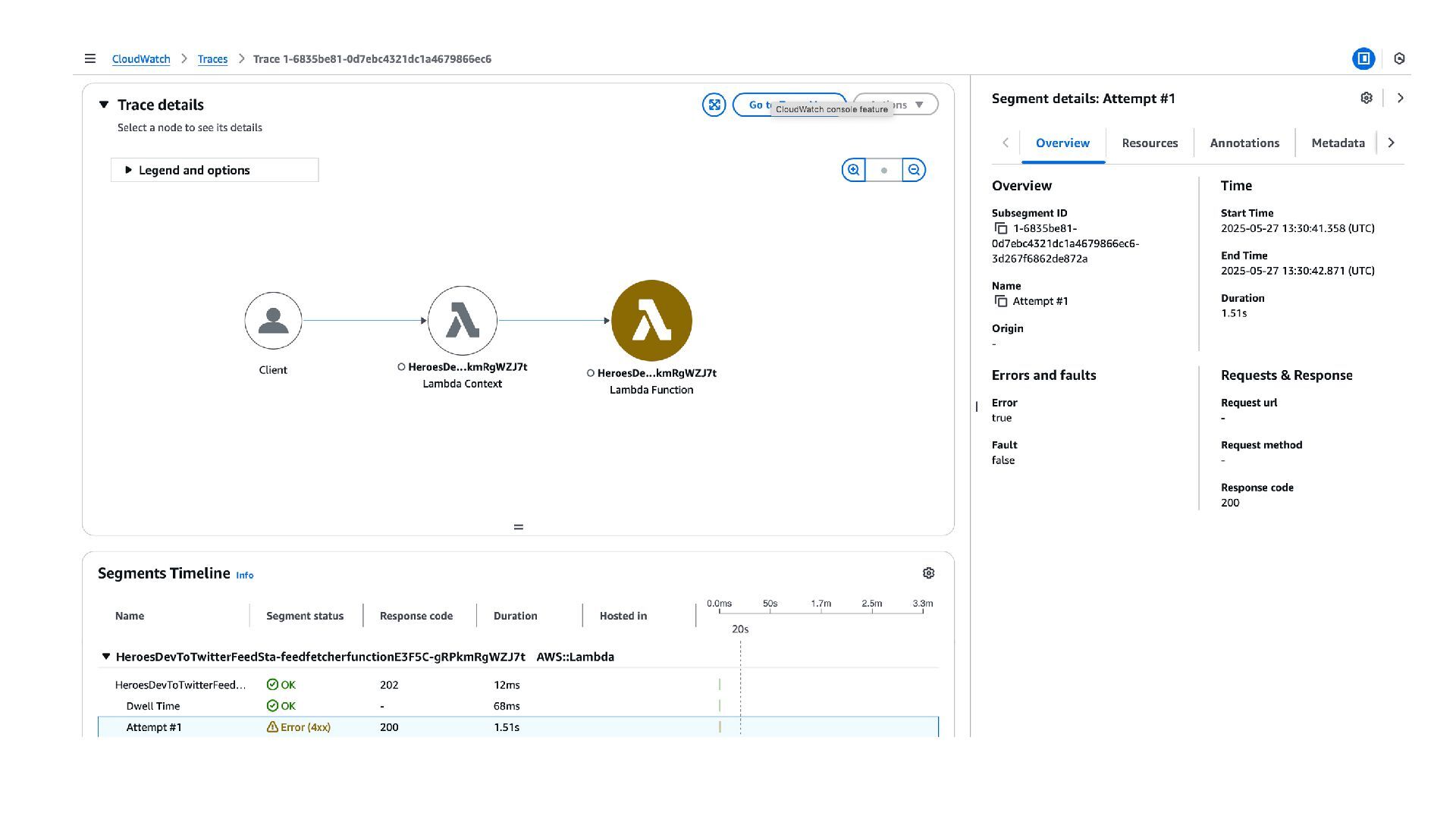Click the Go to button in Trace details

point(789,105)
